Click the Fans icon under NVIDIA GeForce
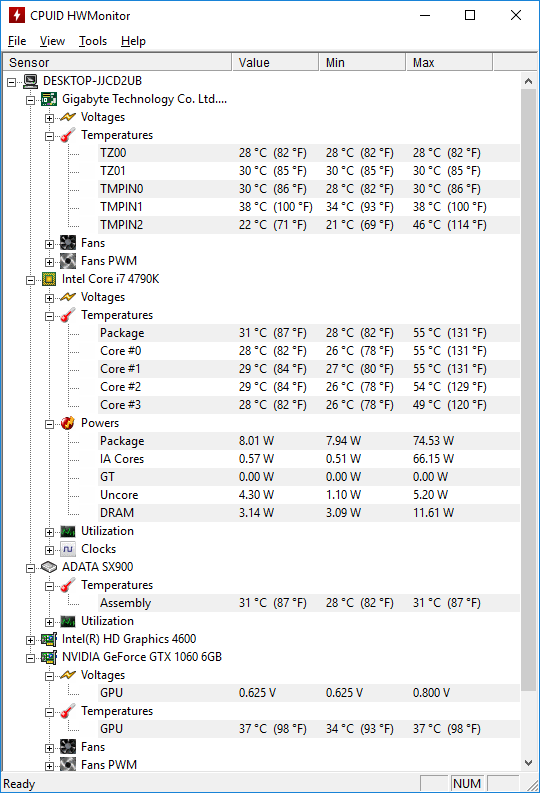Viewport: 540px width, 793px height. click(68, 747)
